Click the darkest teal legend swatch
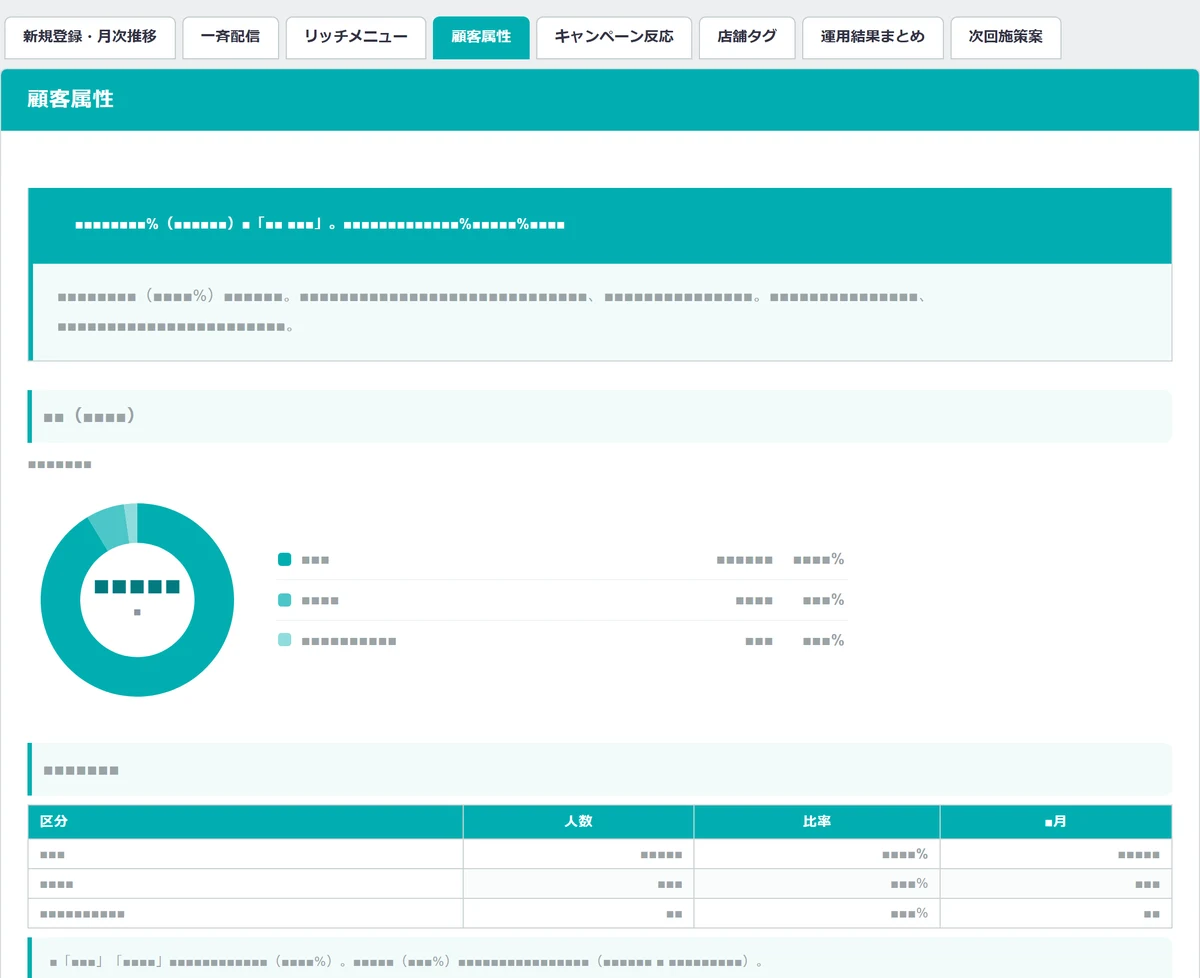Screen dimensions: 1200x978 285,559
